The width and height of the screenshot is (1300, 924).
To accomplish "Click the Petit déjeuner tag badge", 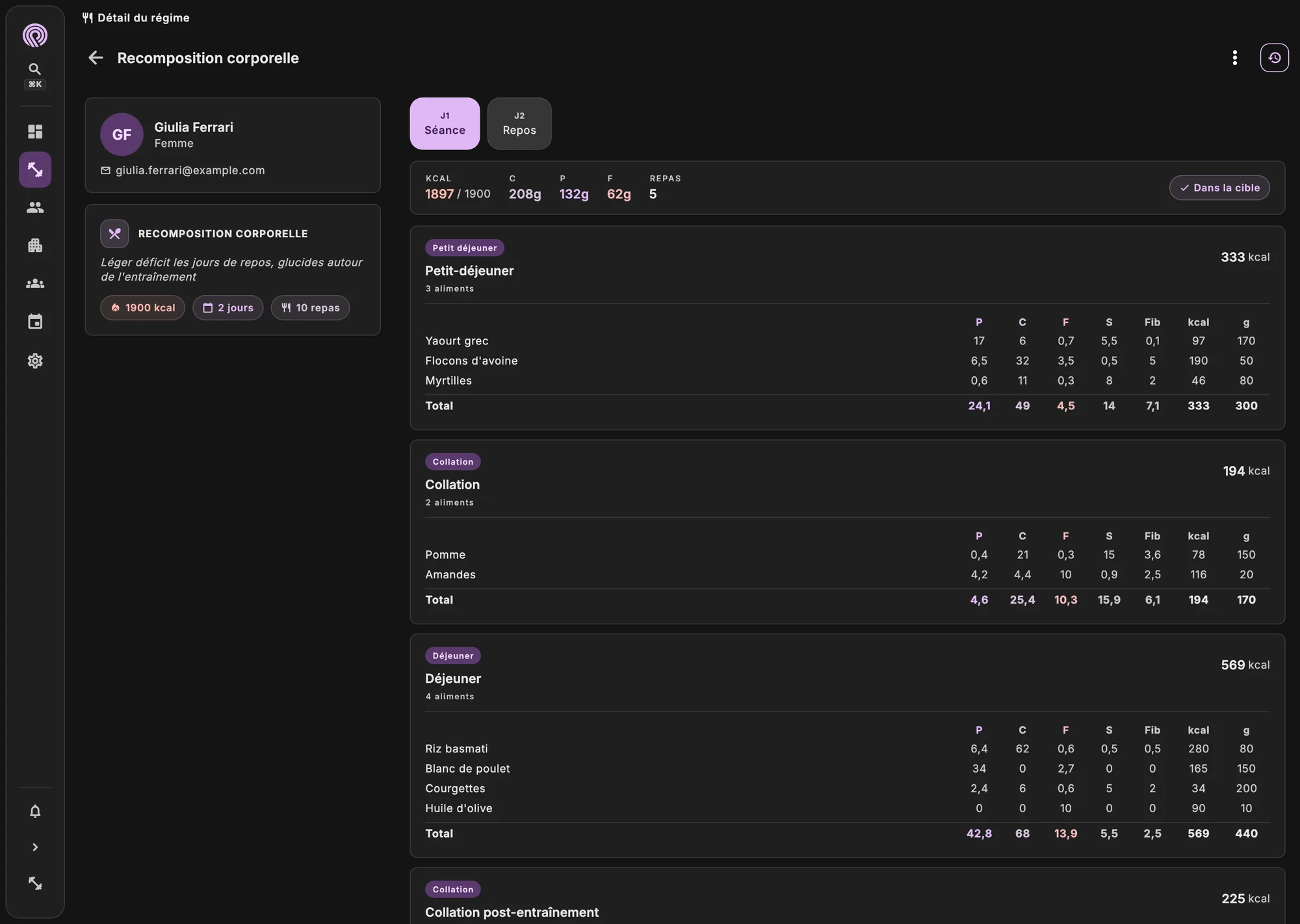I will click(465, 248).
